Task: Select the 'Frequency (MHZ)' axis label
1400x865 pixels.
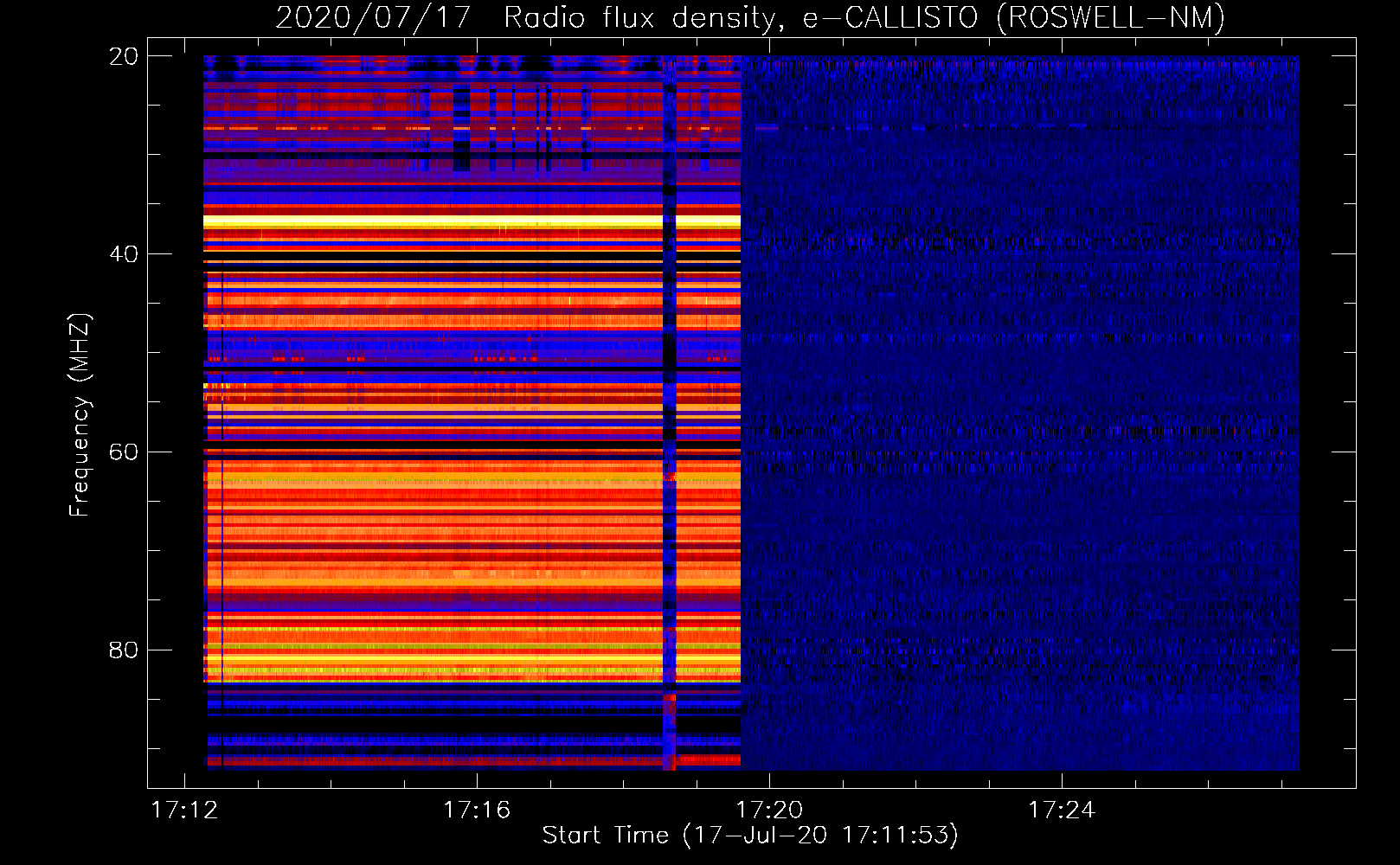Action: pyautogui.click(x=80, y=415)
